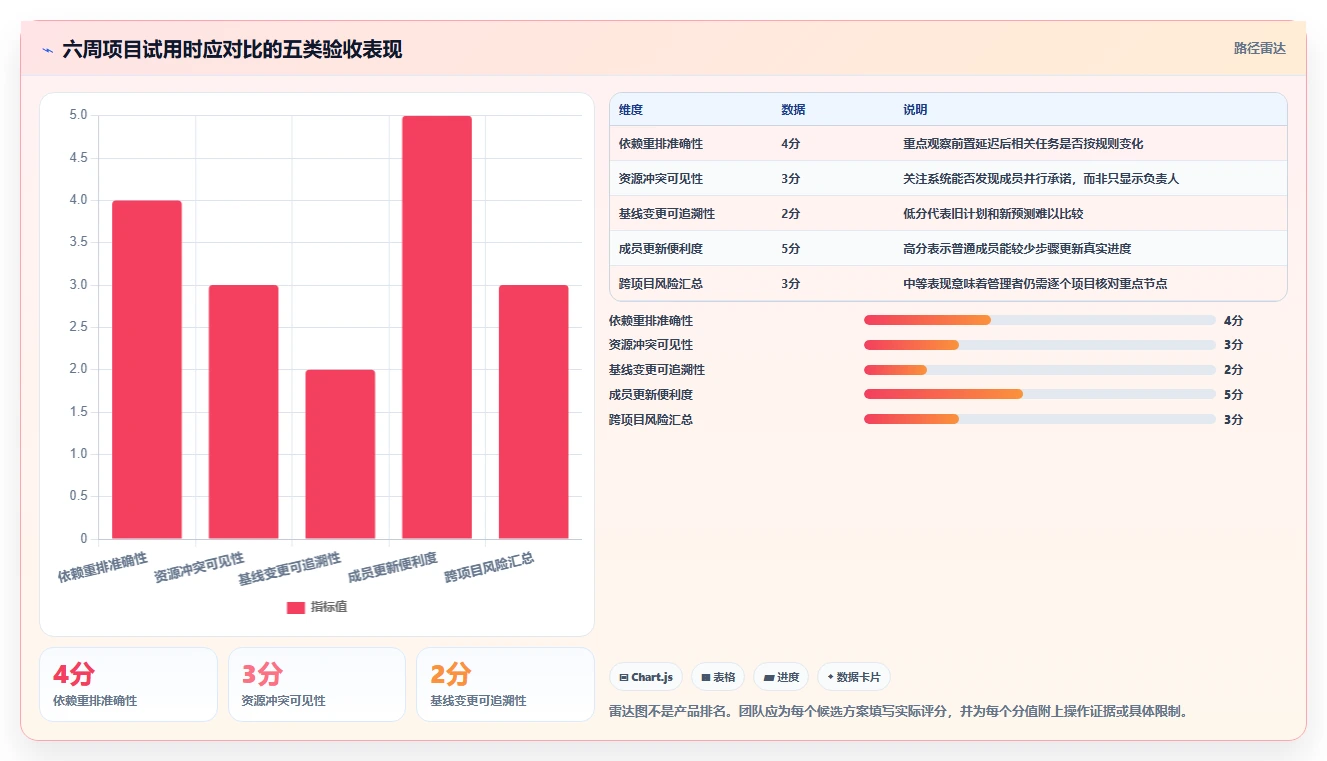Click the 依赖重排准确性 progress bar
The image size is (1327, 761).
(x=1040, y=320)
